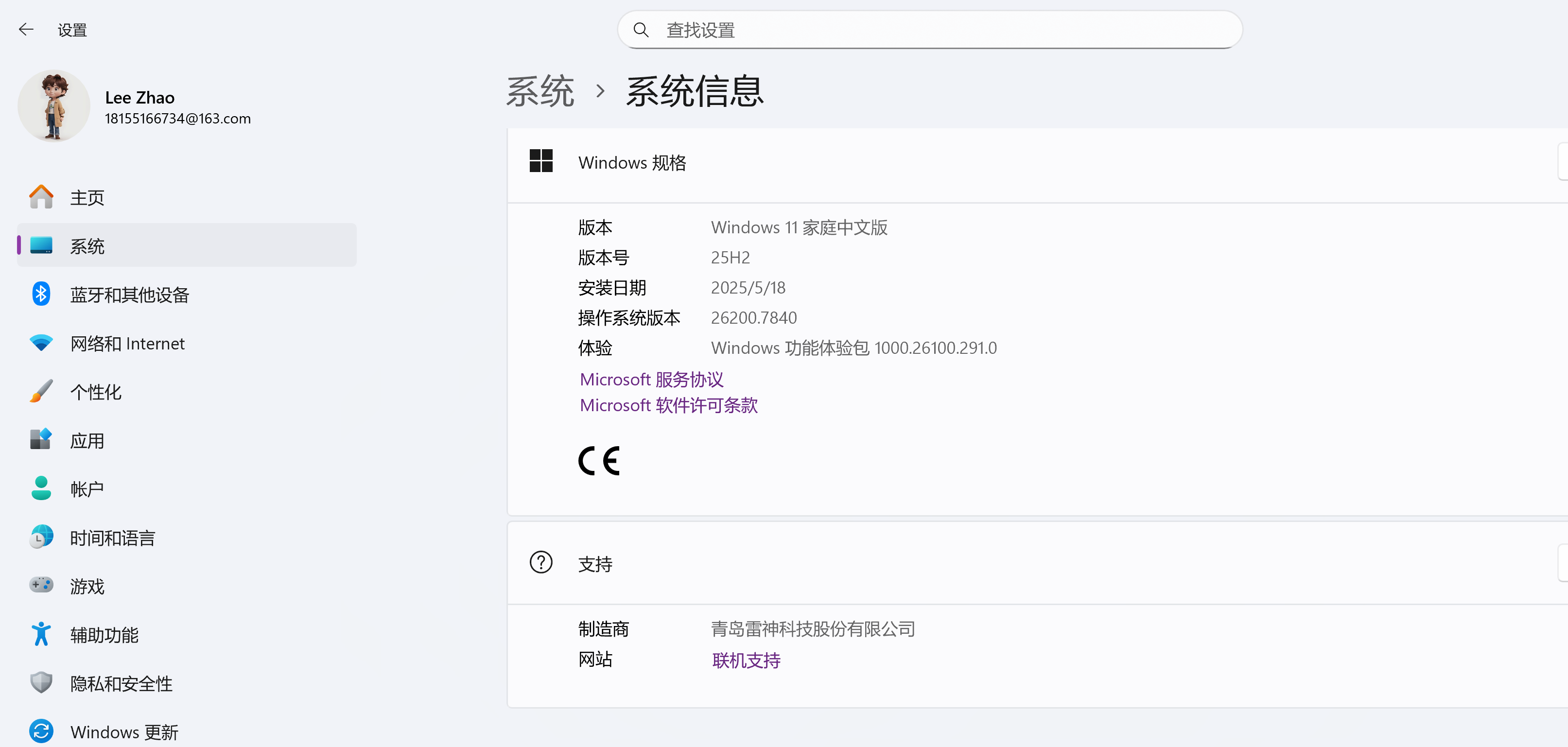Select the 蓝牙和其他设备 icon

tap(41, 294)
